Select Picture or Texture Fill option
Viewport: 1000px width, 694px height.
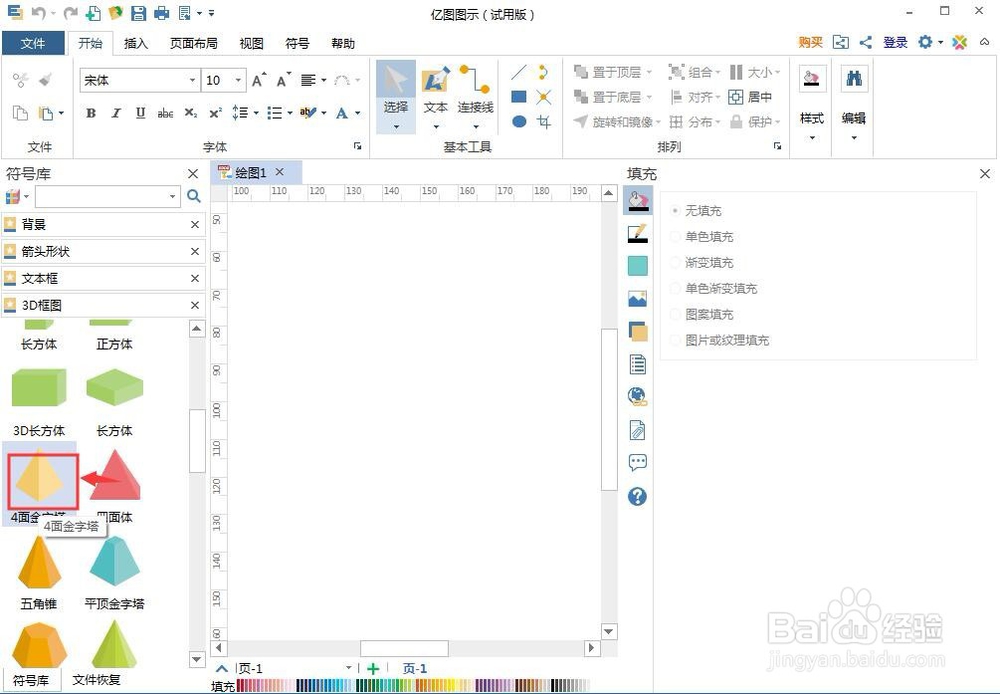720,341
